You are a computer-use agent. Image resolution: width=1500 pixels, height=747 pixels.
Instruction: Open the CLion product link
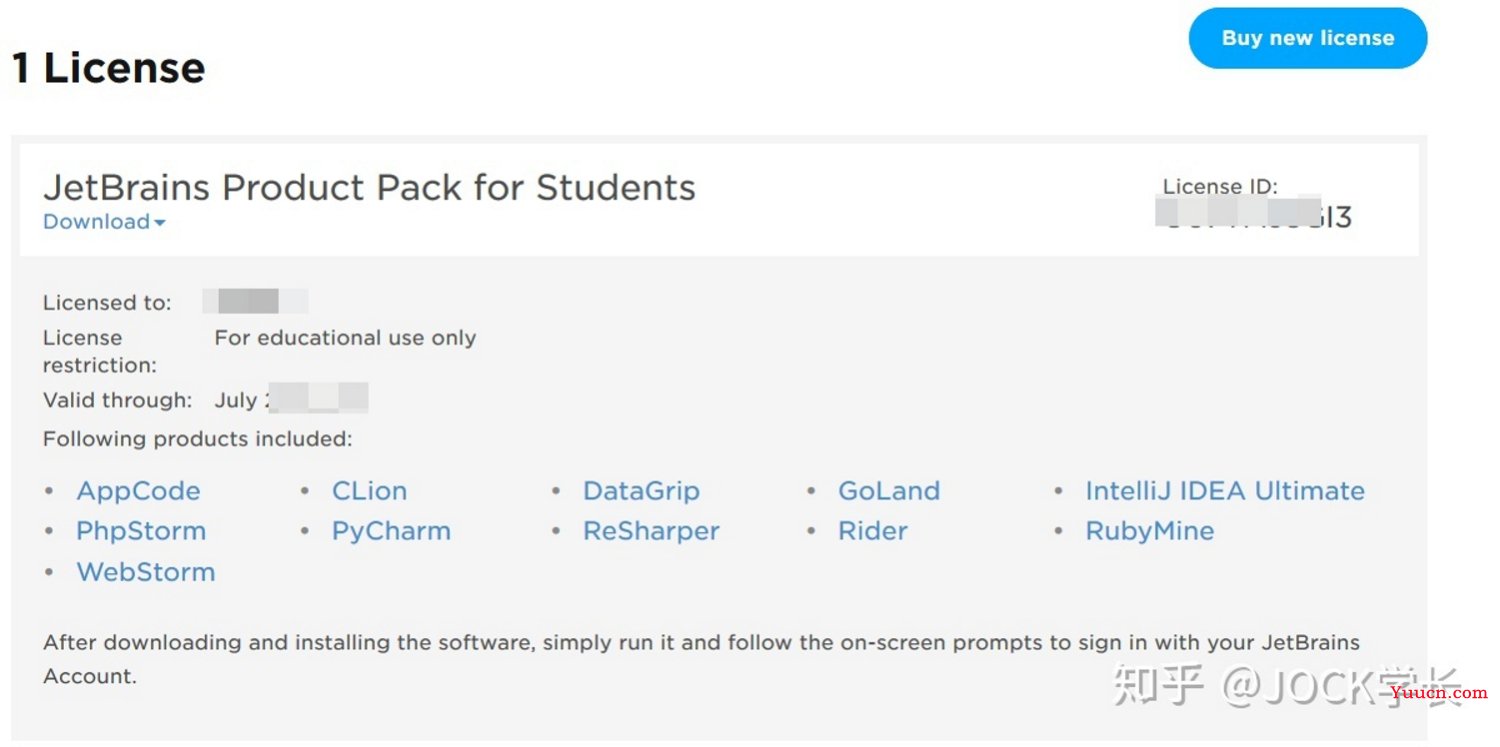(369, 491)
